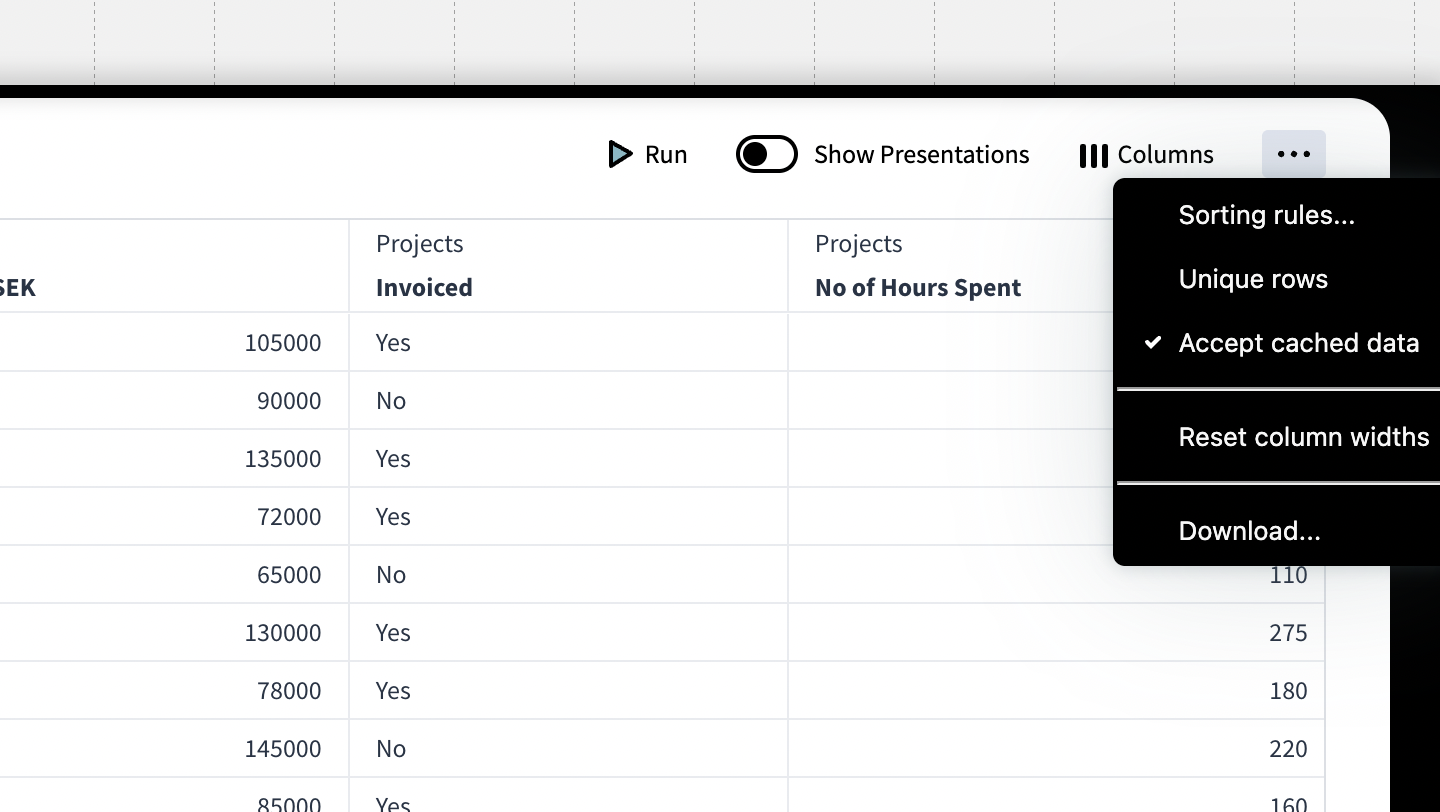The height and width of the screenshot is (812, 1440).
Task: Select Reset column widths
Action: (1303, 437)
